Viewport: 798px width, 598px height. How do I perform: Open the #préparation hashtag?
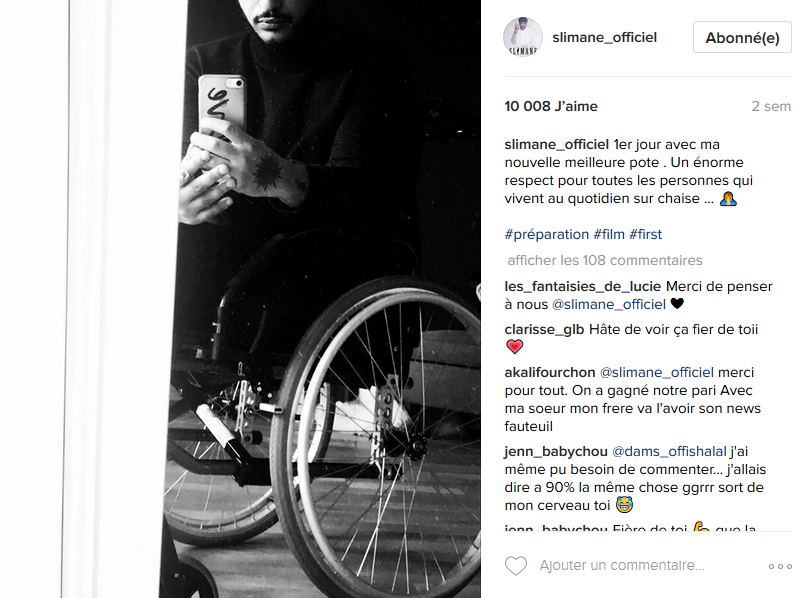click(x=547, y=235)
